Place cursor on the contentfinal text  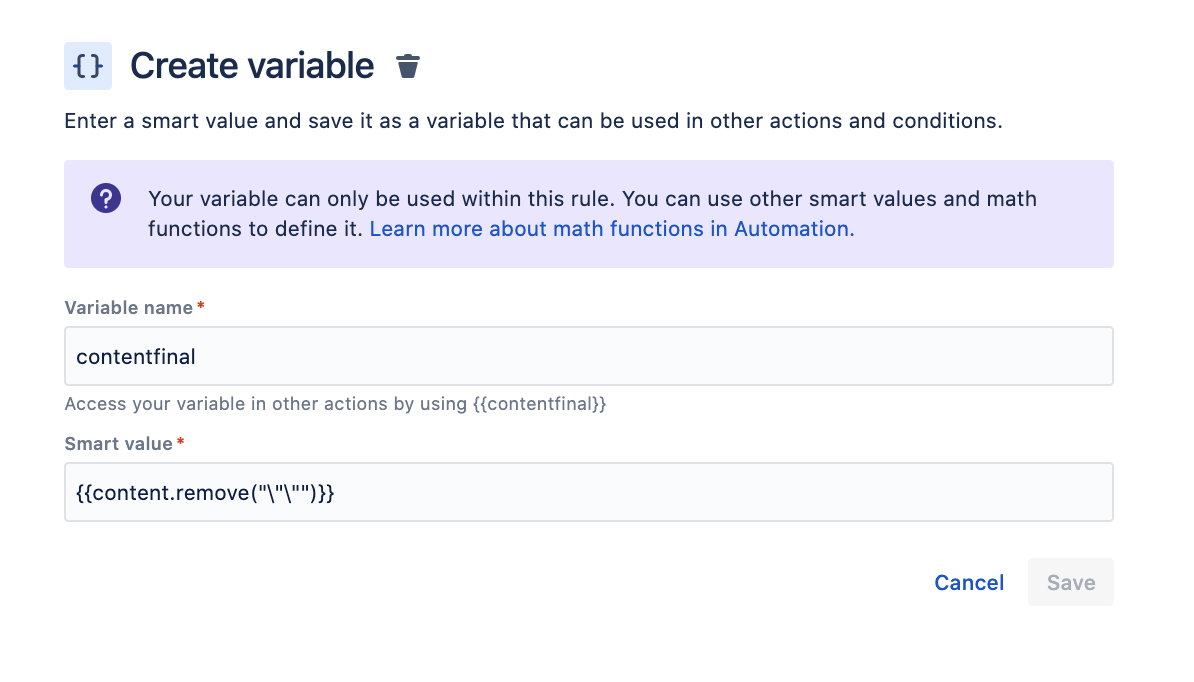click(136, 356)
